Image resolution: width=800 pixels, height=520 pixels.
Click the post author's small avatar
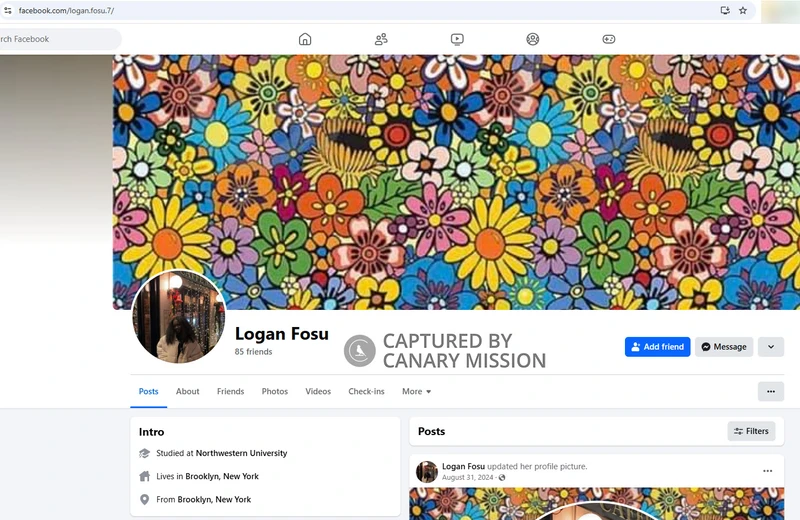click(427, 472)
